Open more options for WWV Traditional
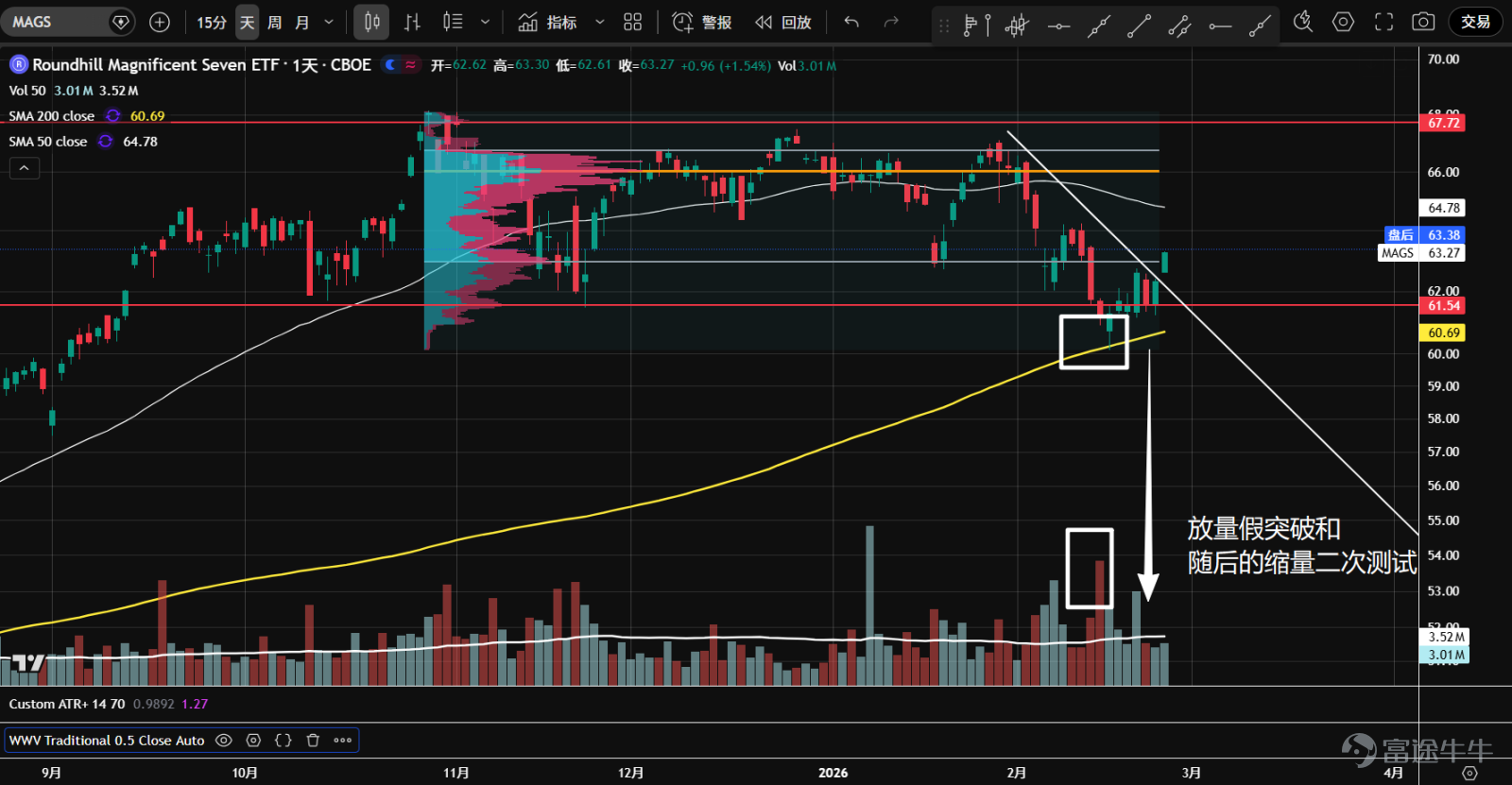The image size is (1512, 785). coord(343,741)
